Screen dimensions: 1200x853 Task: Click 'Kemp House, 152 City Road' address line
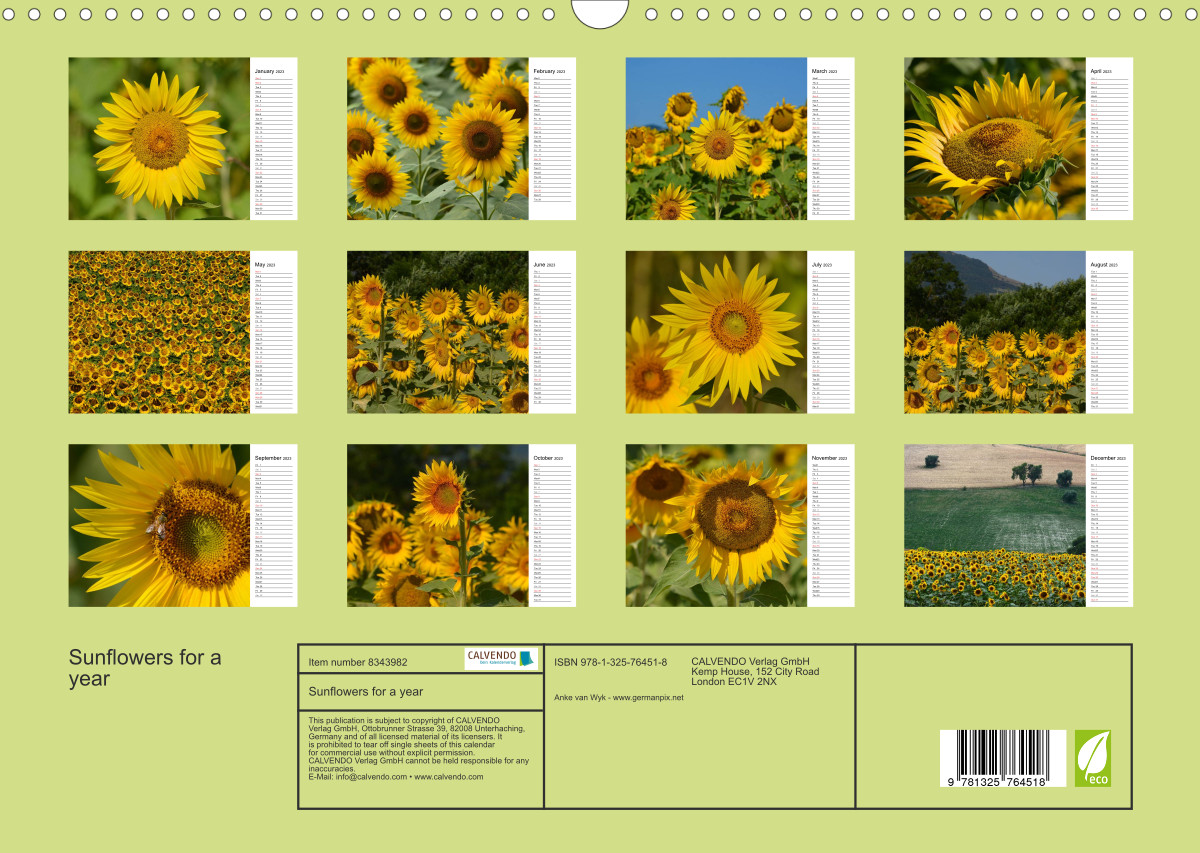pyautogui.click(x=755, y=672)
